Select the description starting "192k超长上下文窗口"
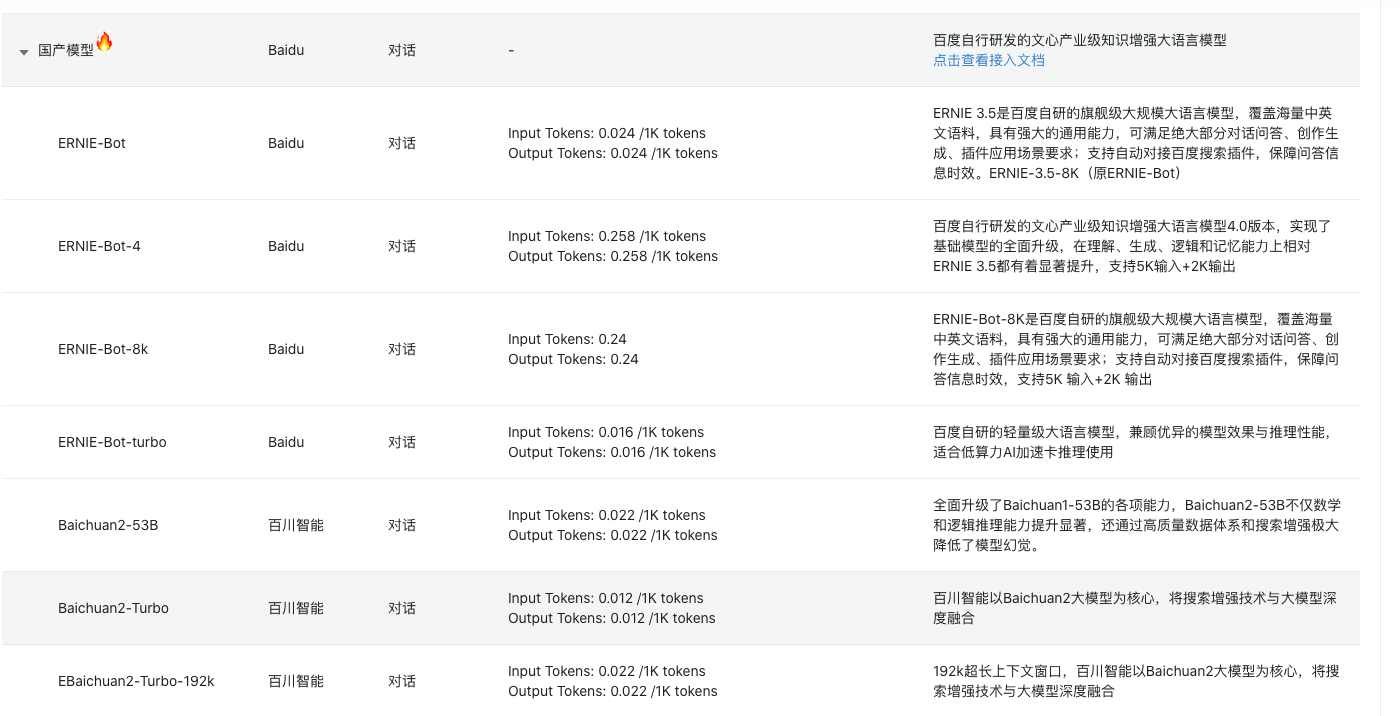 (x=1136, y=681)
